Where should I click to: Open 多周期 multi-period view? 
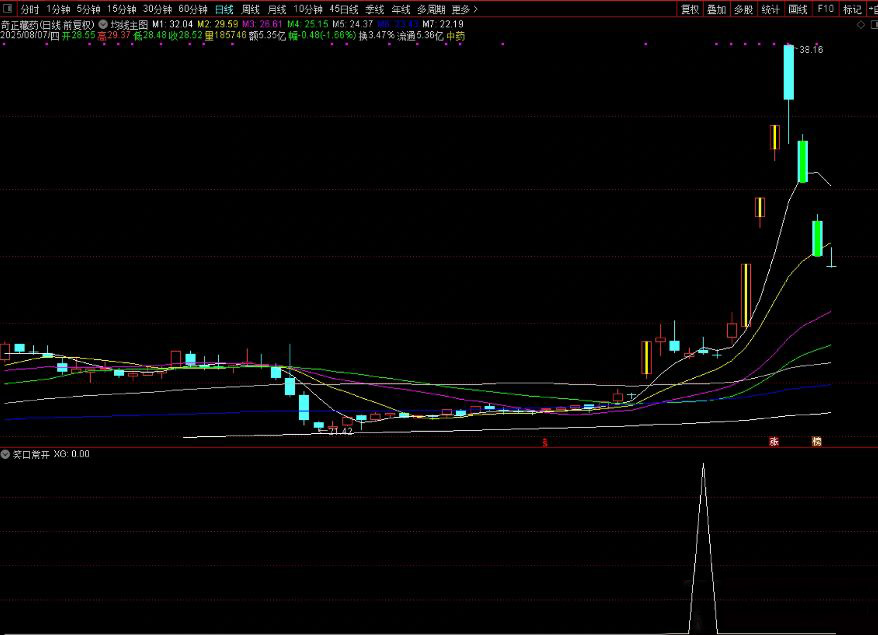pos(431,9)
